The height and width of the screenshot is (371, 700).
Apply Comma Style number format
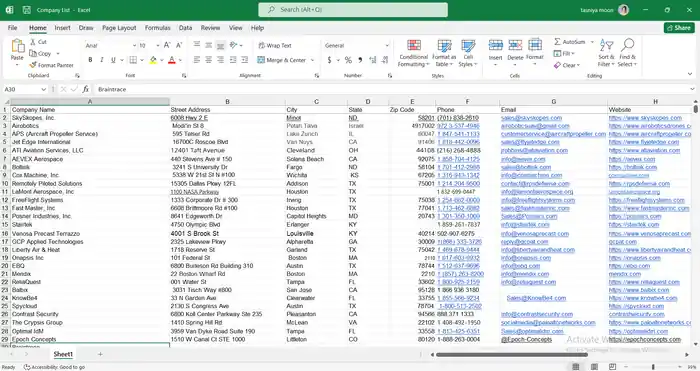(x=360, y=60)
